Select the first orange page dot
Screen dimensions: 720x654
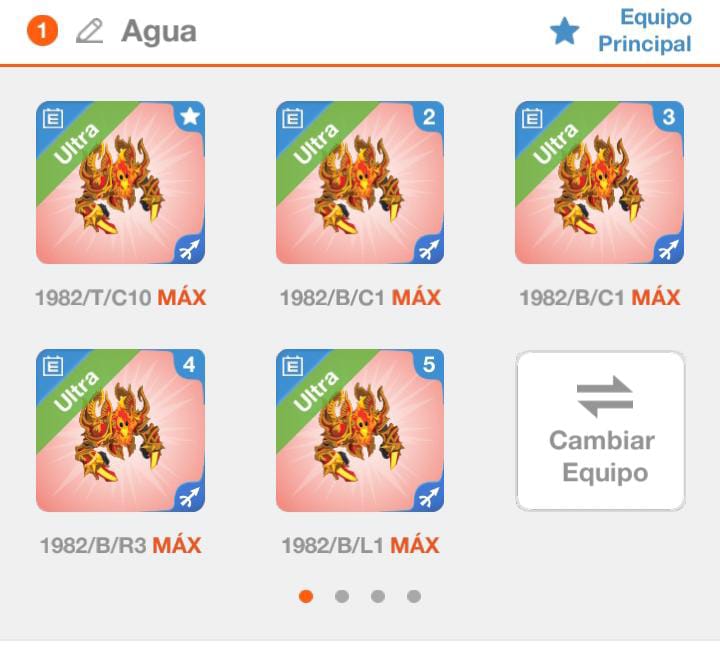[x=306, y=596]
